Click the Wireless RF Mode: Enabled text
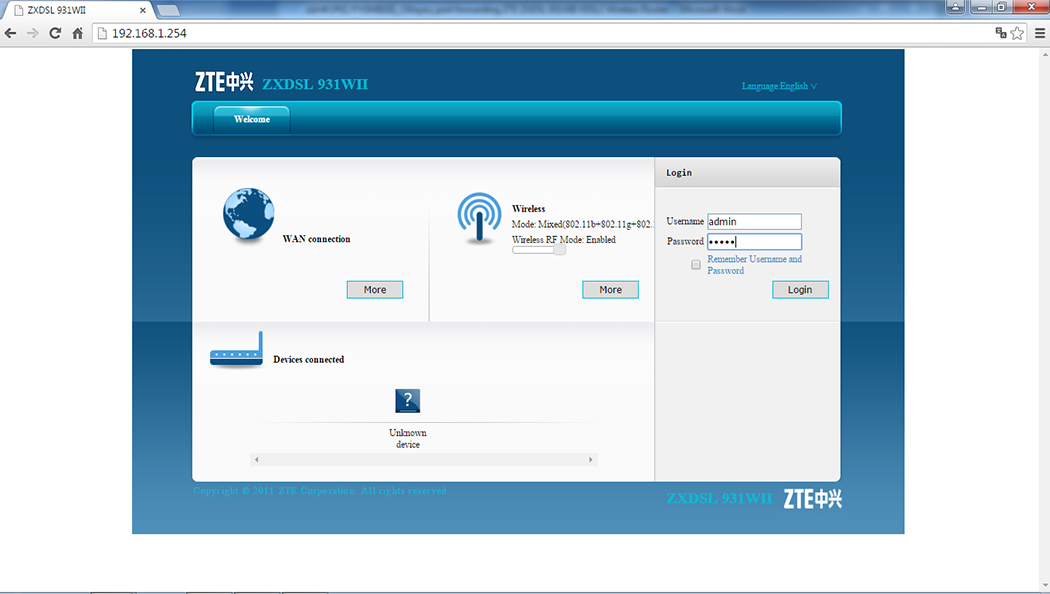 564,240
